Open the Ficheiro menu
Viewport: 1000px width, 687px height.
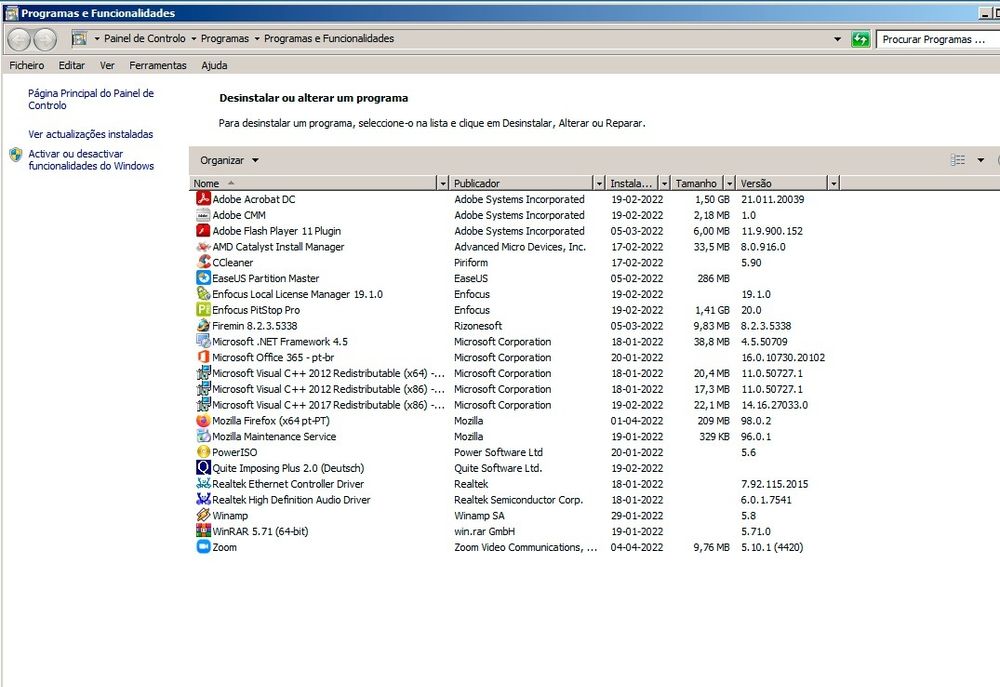pos(27,65)
